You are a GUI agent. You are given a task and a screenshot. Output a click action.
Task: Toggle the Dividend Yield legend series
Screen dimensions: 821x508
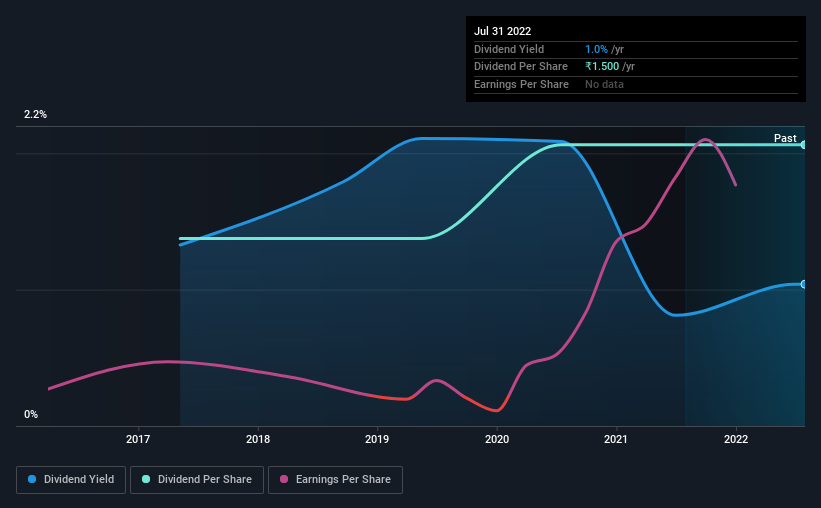[70, 479]
